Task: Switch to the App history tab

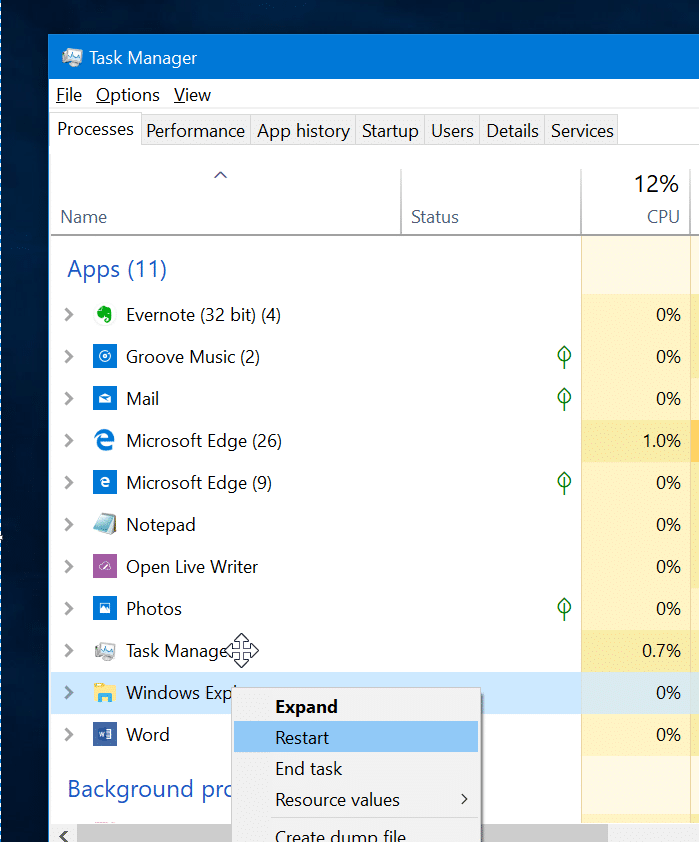Action: coord(303,130)
